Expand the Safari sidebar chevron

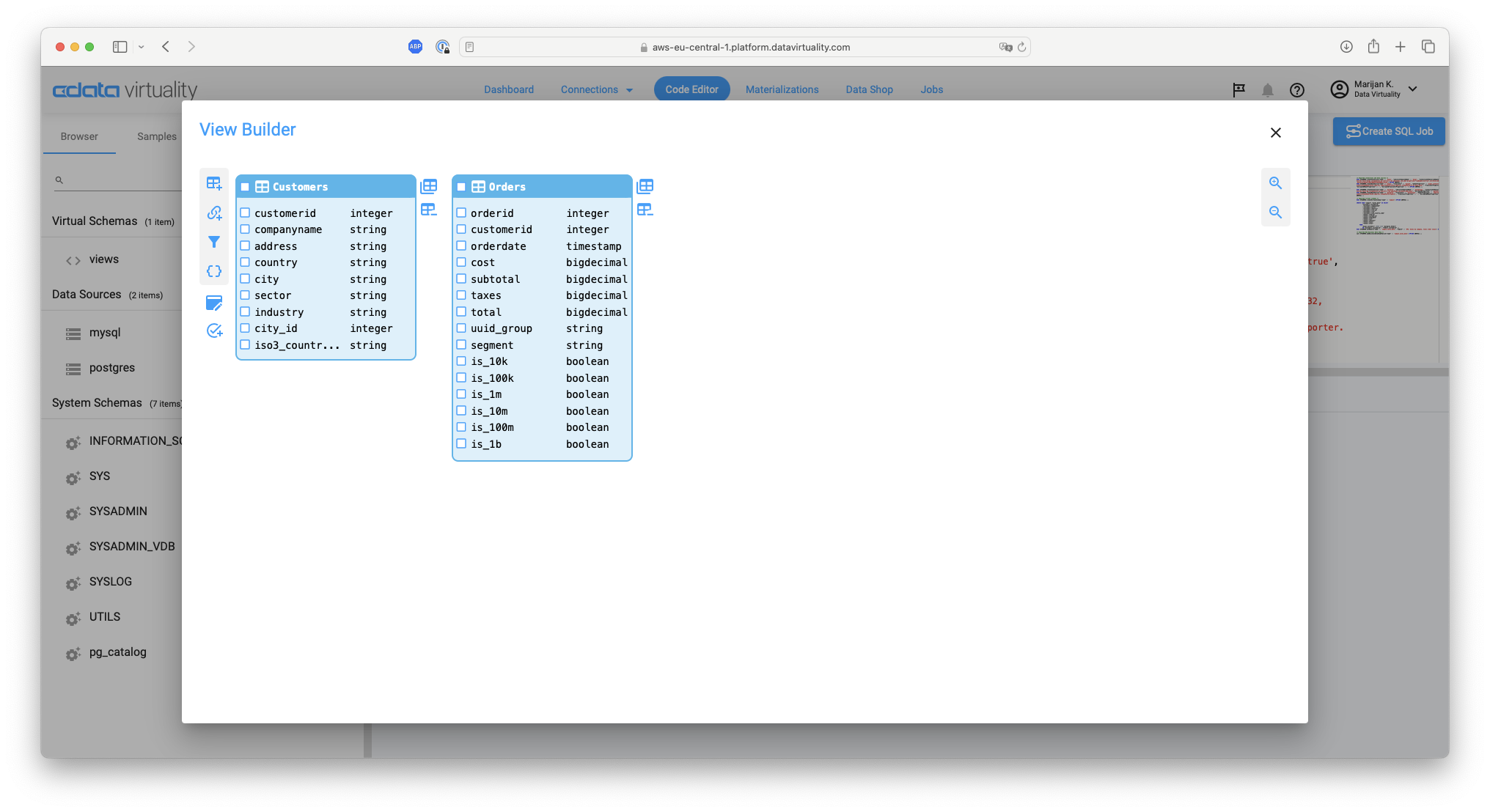[x=142, y=46]
